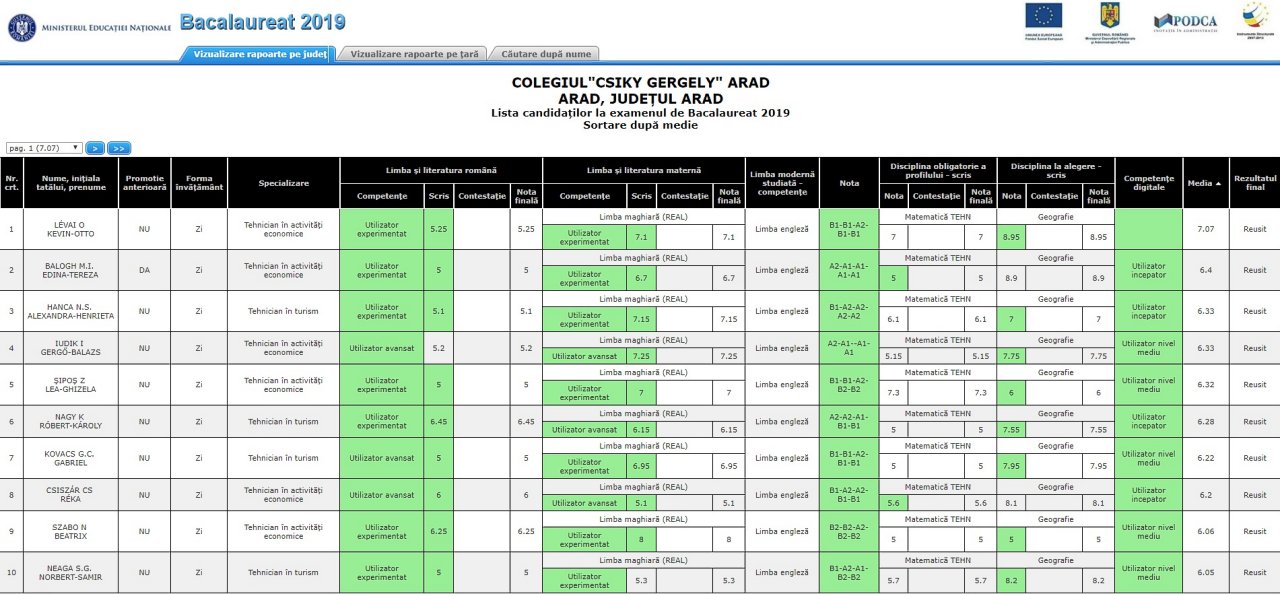
Task: Click the 'Forma învățământ' column header
Action: [199, 183]
